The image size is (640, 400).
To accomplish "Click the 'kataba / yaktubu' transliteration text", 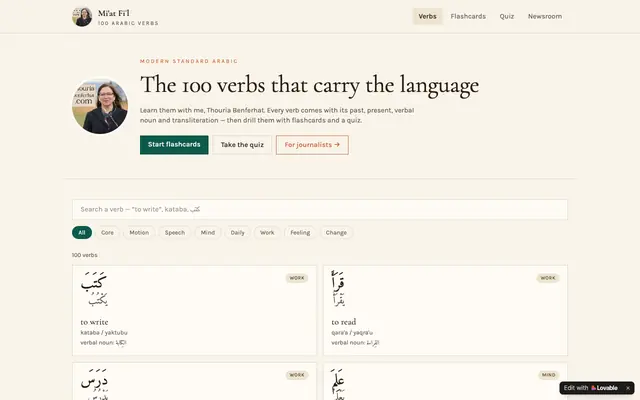I will 104,333.
